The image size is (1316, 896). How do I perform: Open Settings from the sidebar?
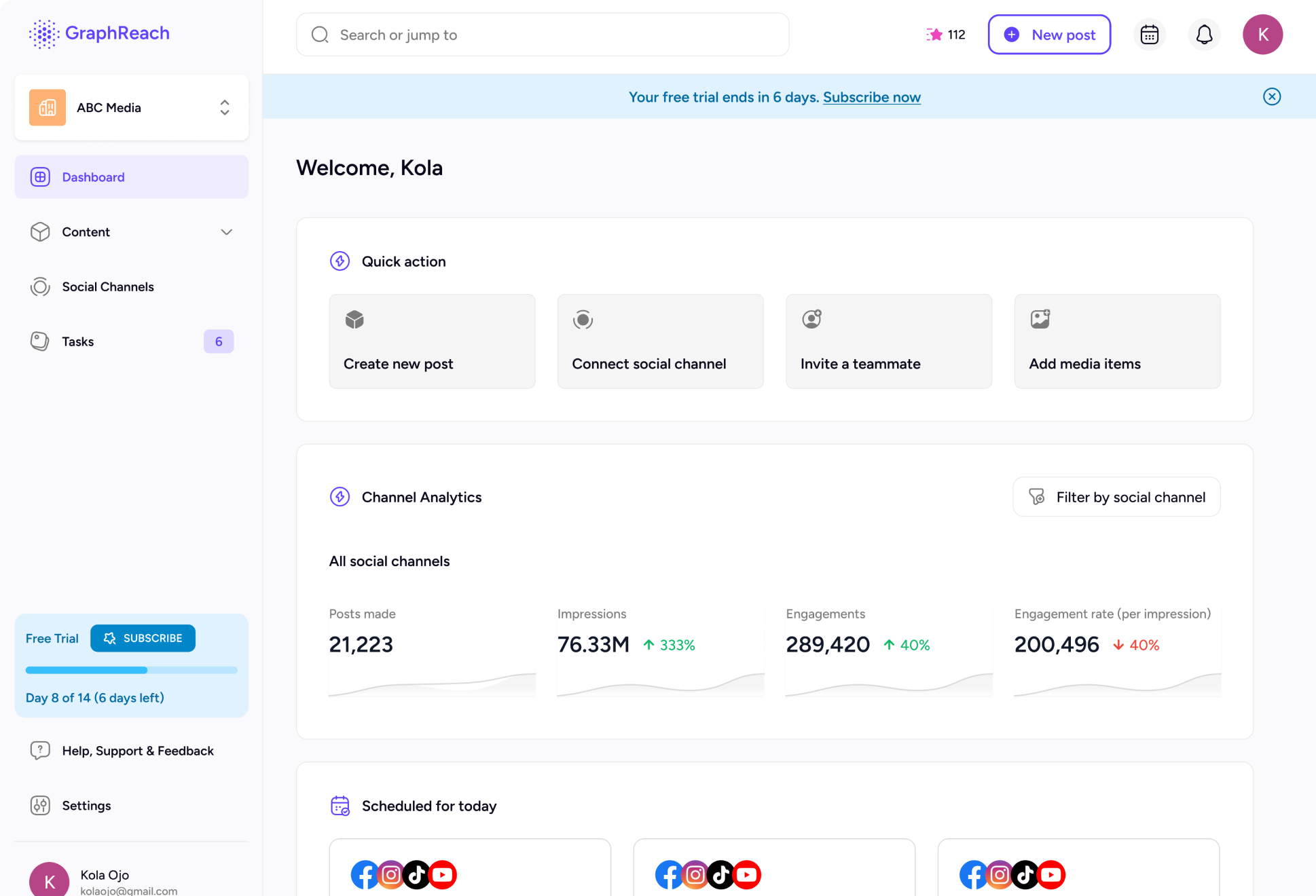pyautogui.click(x=86, y=806)
